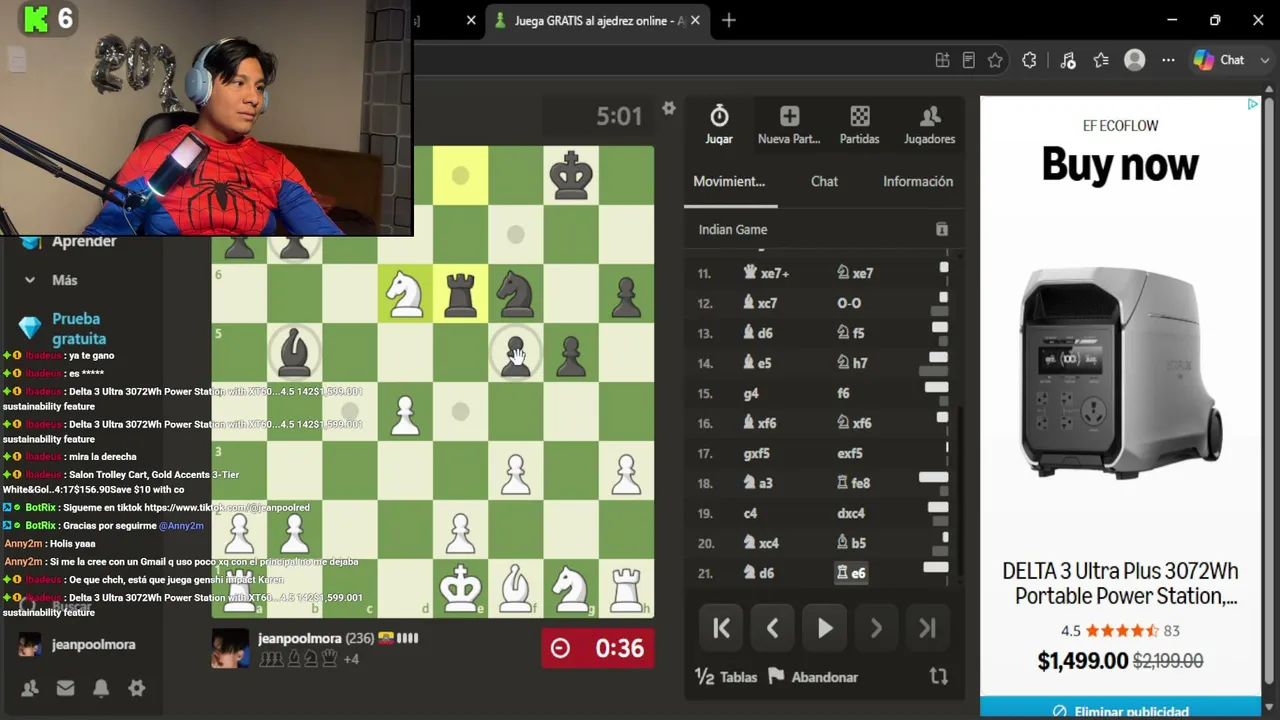The height and width of the screenshot is (720, 1280).
Task: Open the settings gear in the sidebar footer
Action: coord(137,688)
